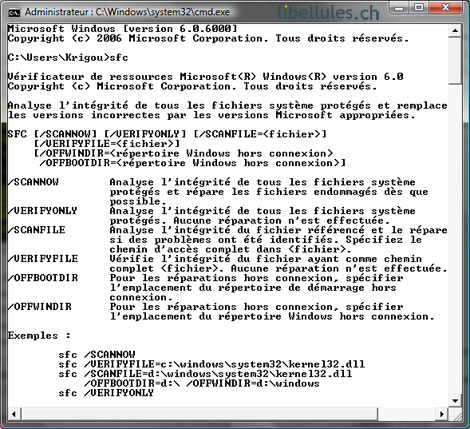The width and height of the screenshot is (470, 429).
Task: Click the horizontal scrollbar thumb
Action: pyautogui.click(x=199, y=414)
